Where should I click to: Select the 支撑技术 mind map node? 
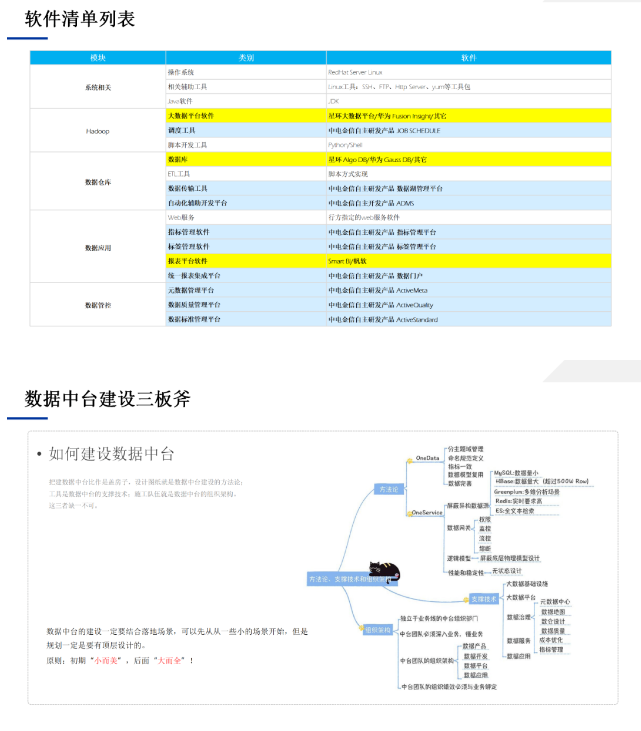coord(484,599)
